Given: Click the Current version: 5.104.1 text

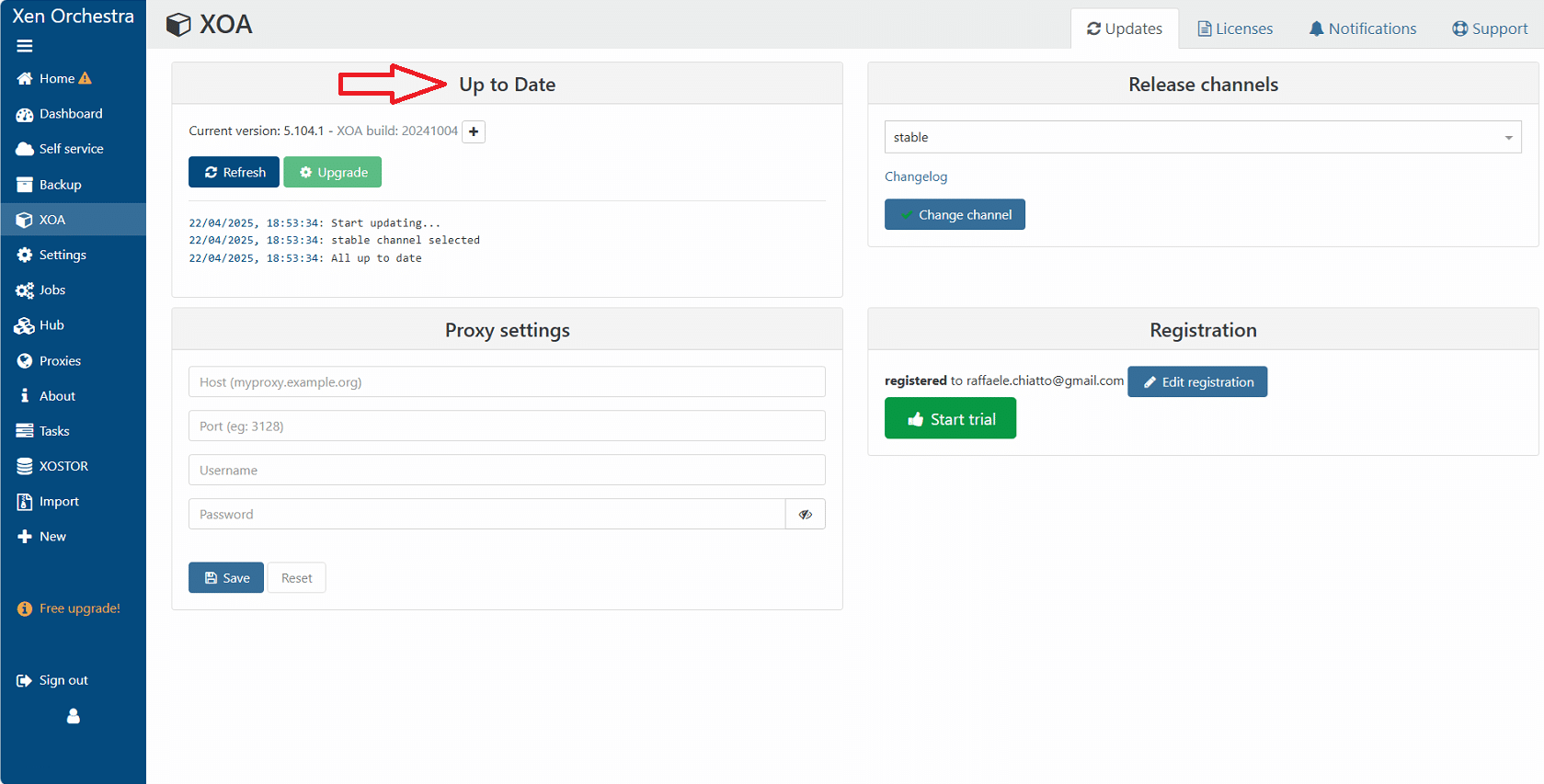Looking at the screenshot, I should tap(257, 131).
